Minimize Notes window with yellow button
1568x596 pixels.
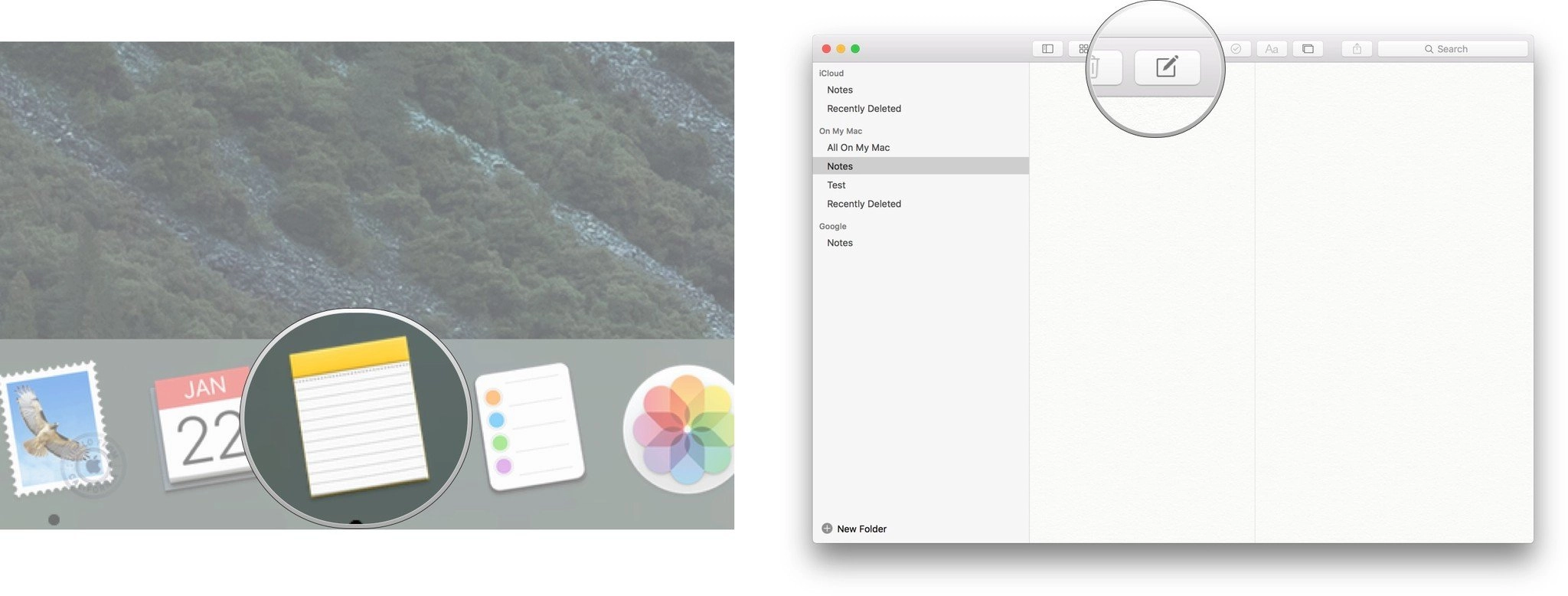[841, 49]
